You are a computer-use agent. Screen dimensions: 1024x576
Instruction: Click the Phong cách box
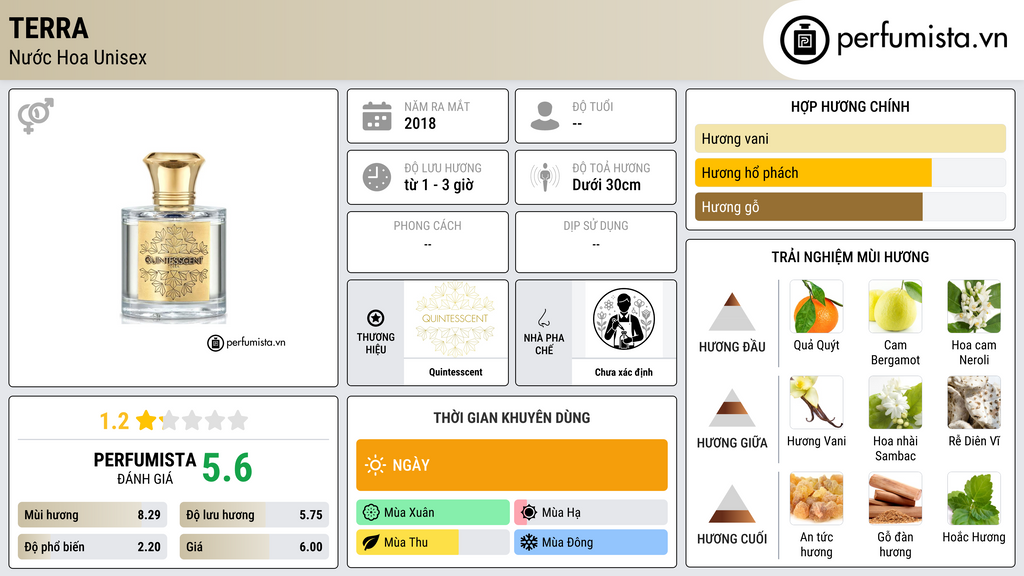[428, 242]
